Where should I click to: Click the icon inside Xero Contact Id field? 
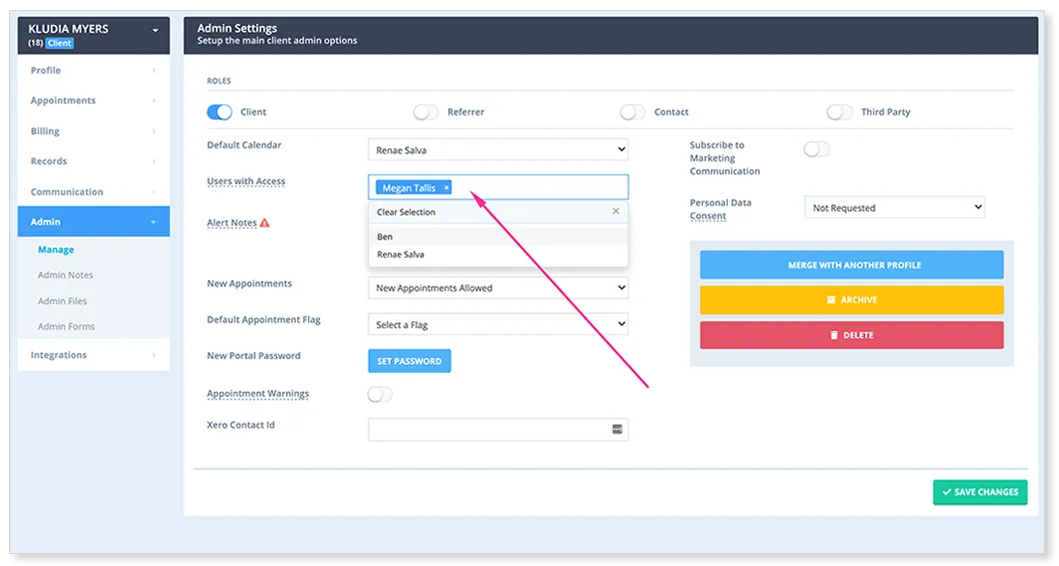(617, 430)
